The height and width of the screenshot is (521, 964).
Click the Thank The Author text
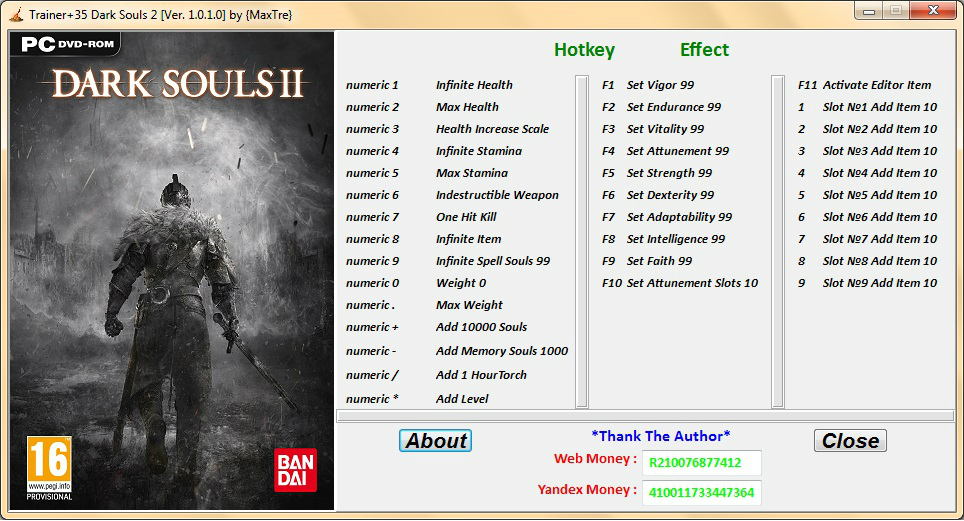[x=661, y=436]
